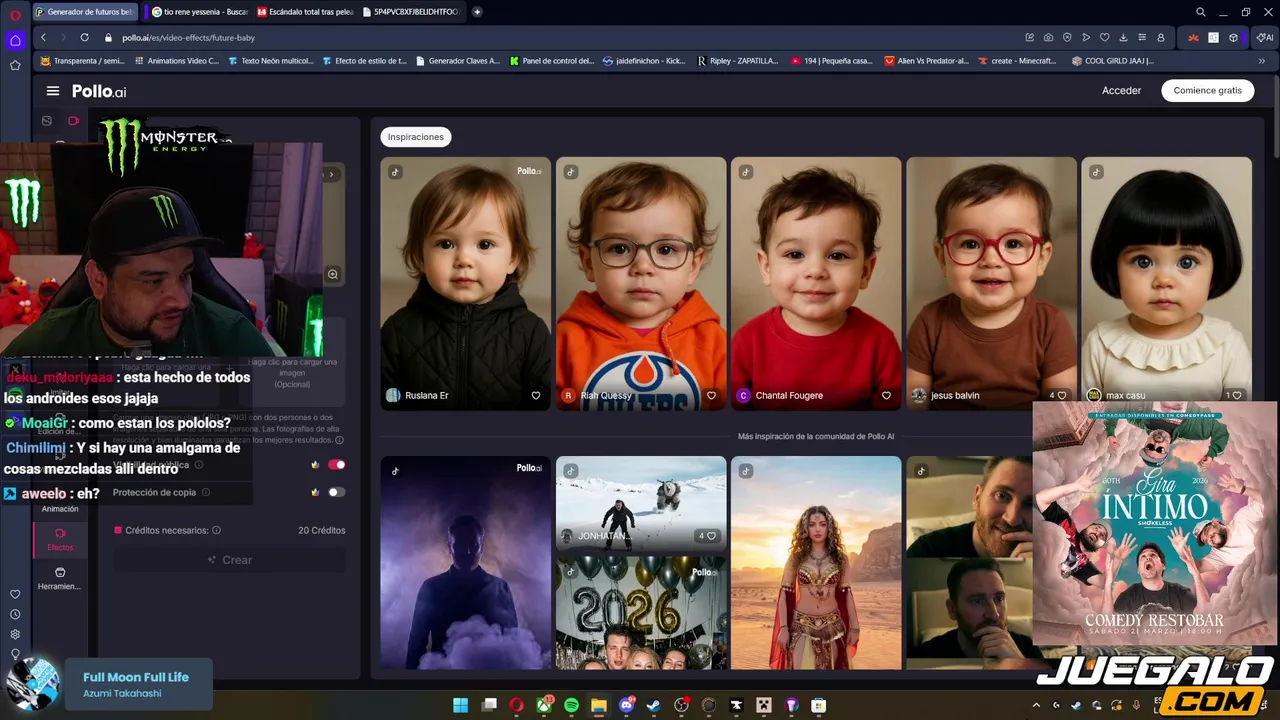
Task: Switch to the tio rene yessenia tab
Action: click(x=200, y=12)
